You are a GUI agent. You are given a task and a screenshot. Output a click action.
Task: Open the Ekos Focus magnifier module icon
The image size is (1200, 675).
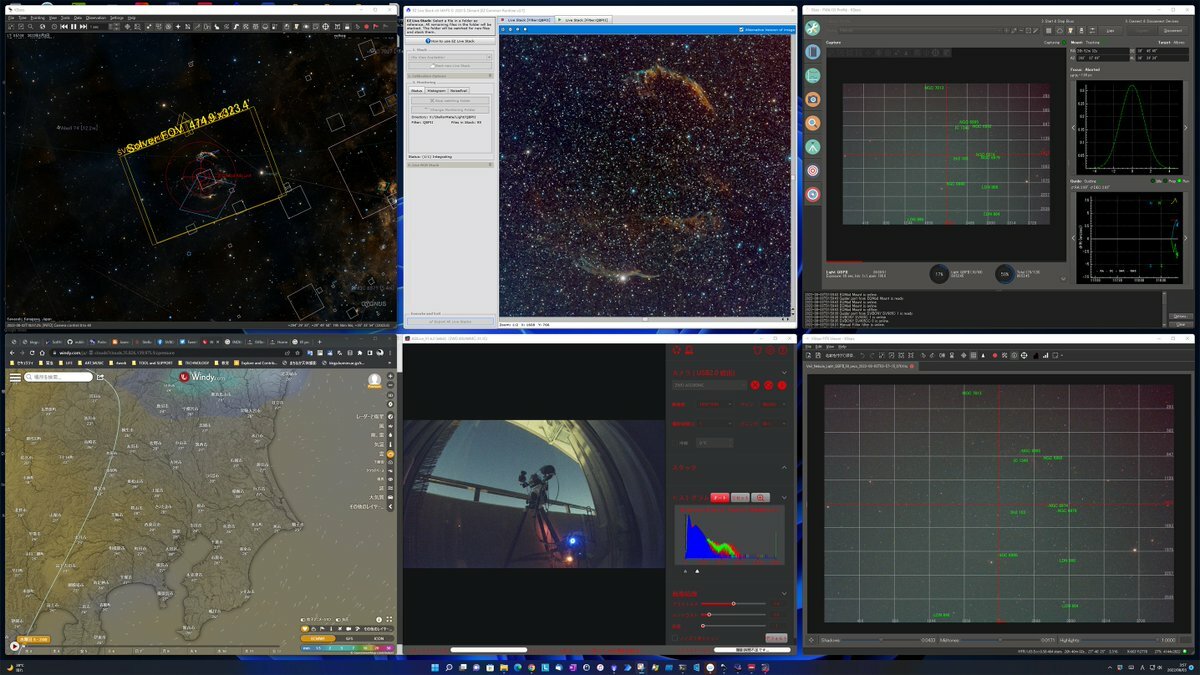pos(813,123)
